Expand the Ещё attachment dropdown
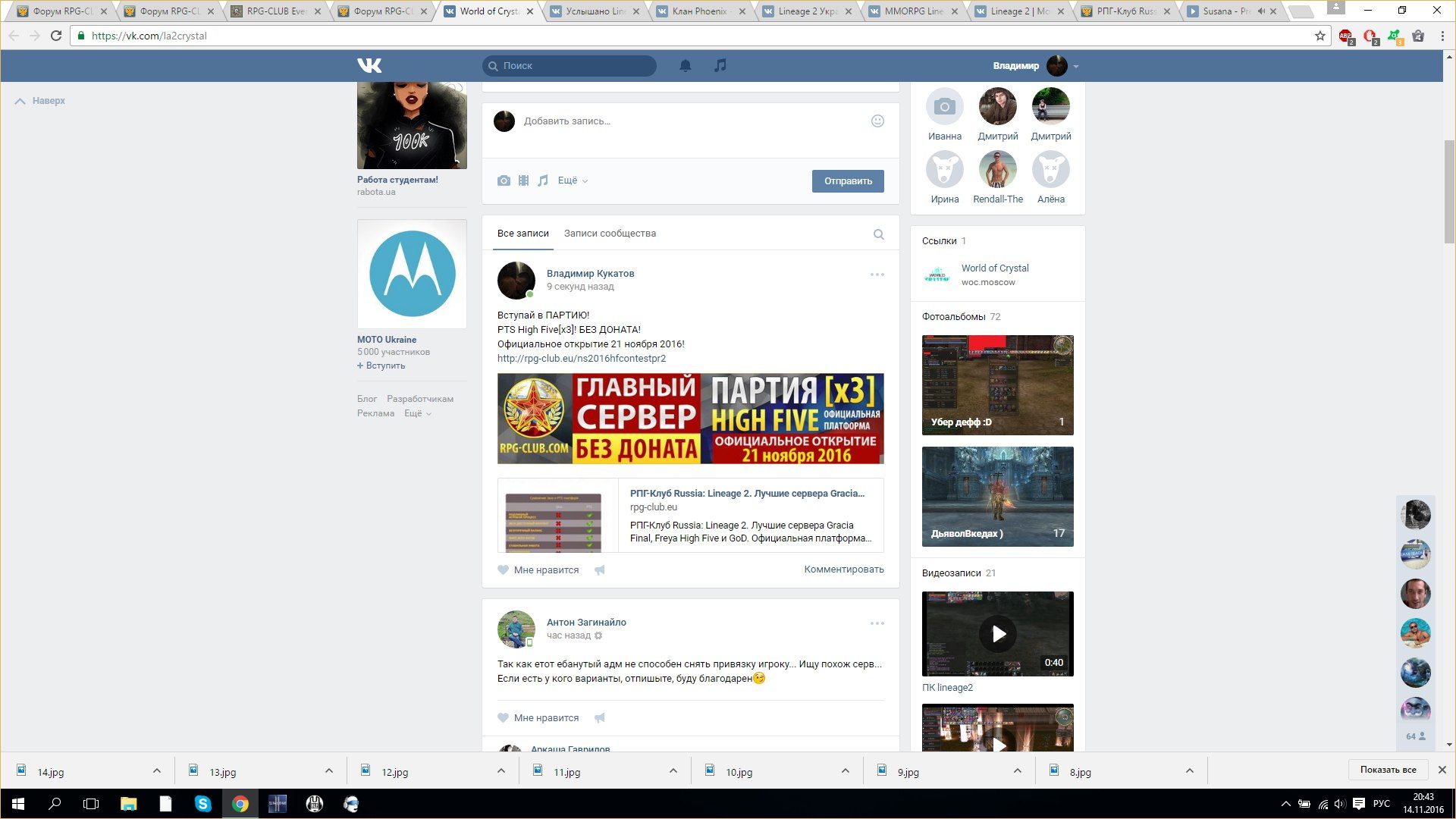The width and height of the screenshot is (1456, 819). pos(573,180)
